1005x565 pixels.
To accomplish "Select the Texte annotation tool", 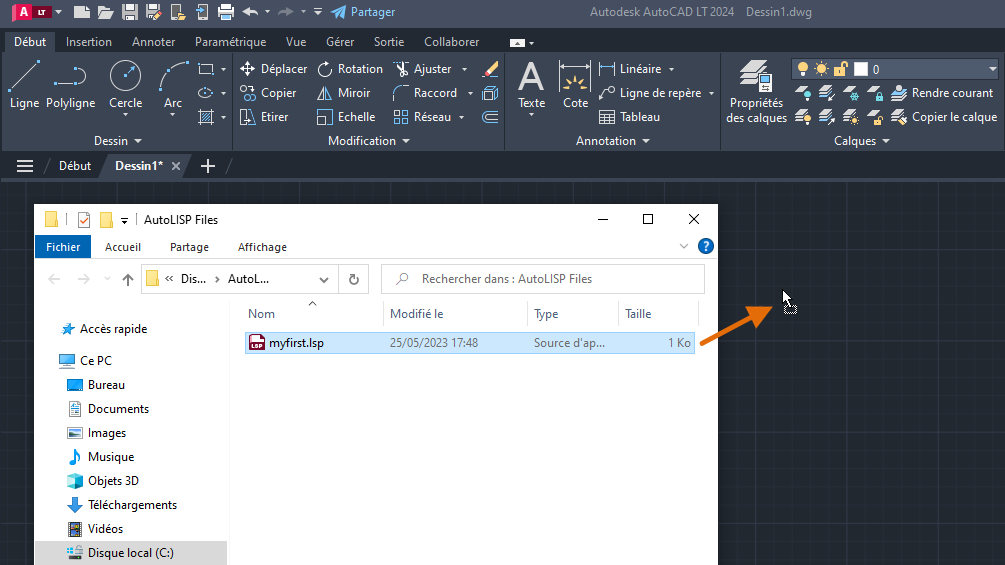I will (x=531, y=85).
